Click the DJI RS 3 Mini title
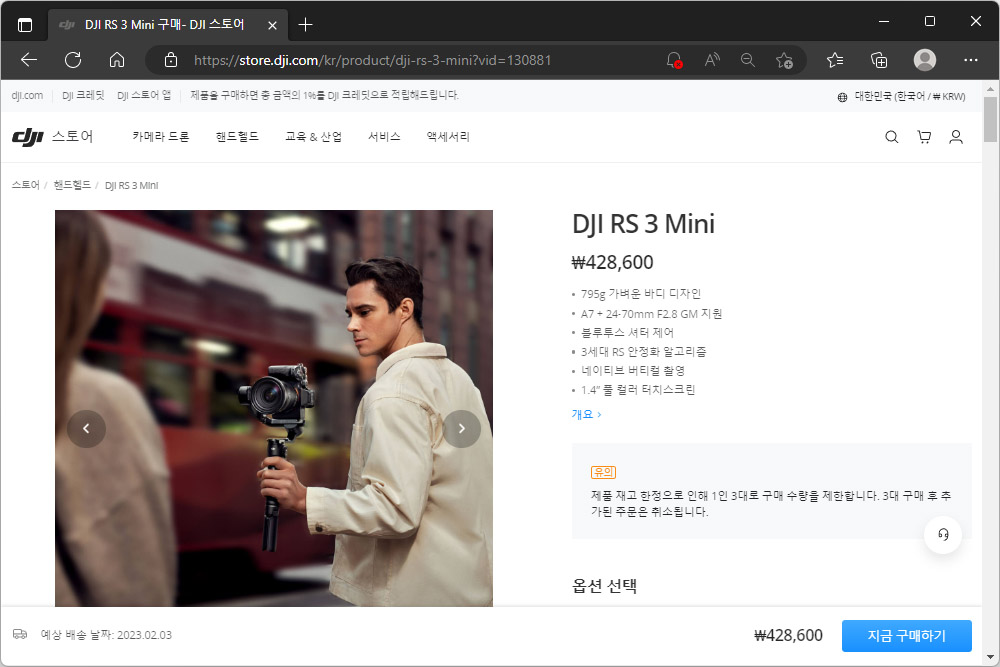Screen dimensions: 1000x667 click(643, 224)
